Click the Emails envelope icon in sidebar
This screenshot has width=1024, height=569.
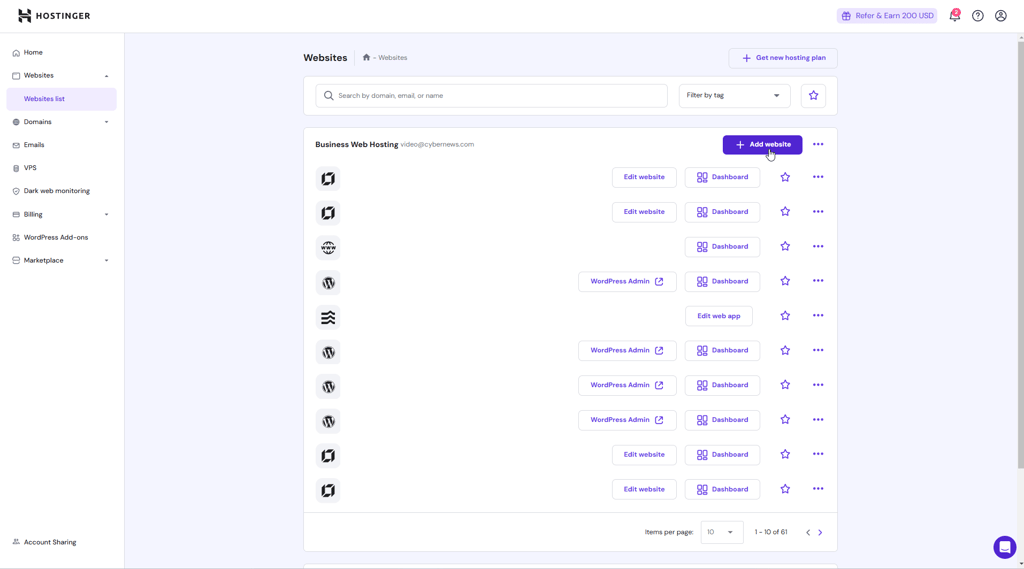(x=16, y=145)
